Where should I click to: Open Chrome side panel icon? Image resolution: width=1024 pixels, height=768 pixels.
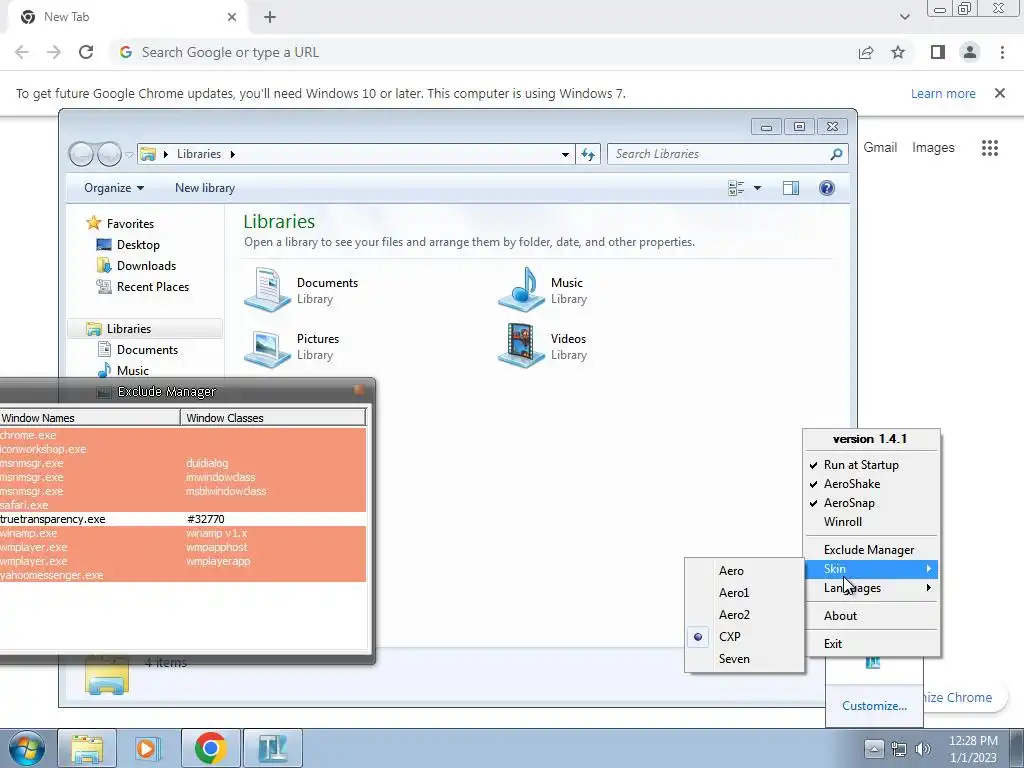click(938, 52)
